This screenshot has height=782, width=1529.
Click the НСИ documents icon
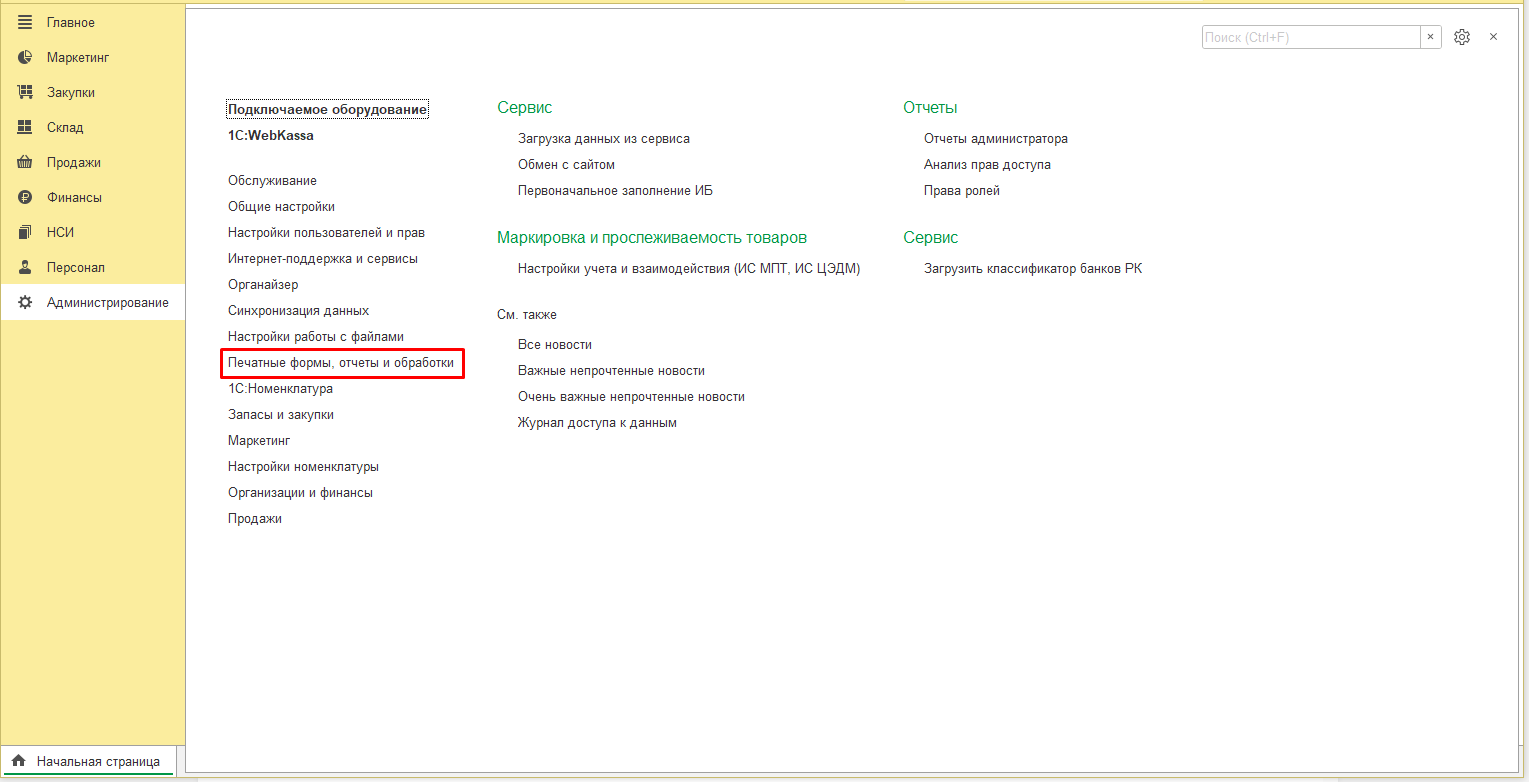pos(26,232)
